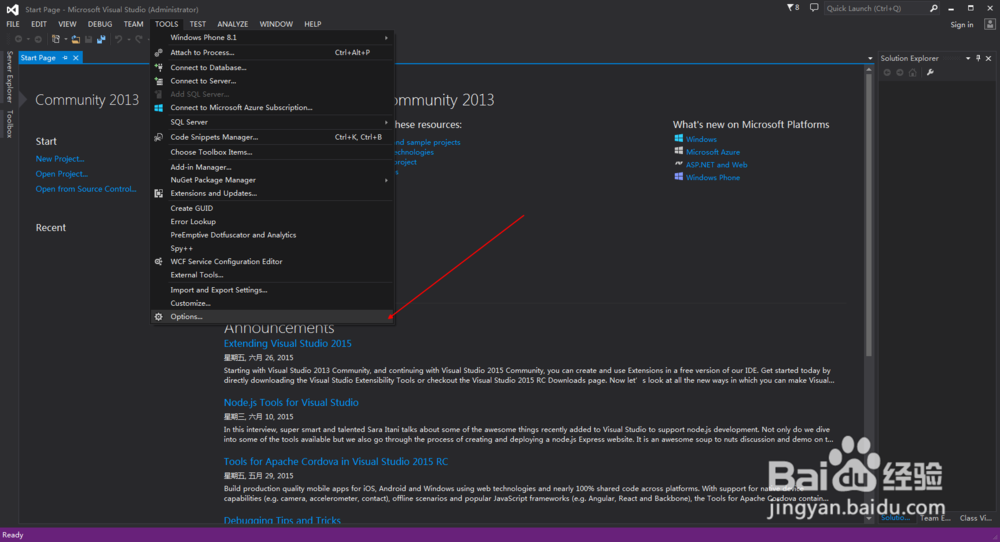Collapse the Start Page side panel triangle
Viewport: 1000px width, 542px height.
point(23,99)
